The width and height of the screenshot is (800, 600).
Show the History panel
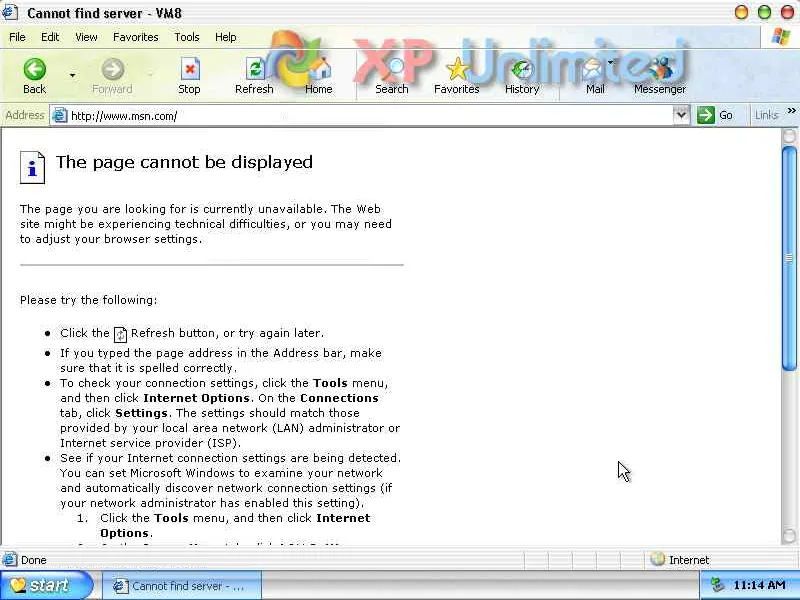522,76
